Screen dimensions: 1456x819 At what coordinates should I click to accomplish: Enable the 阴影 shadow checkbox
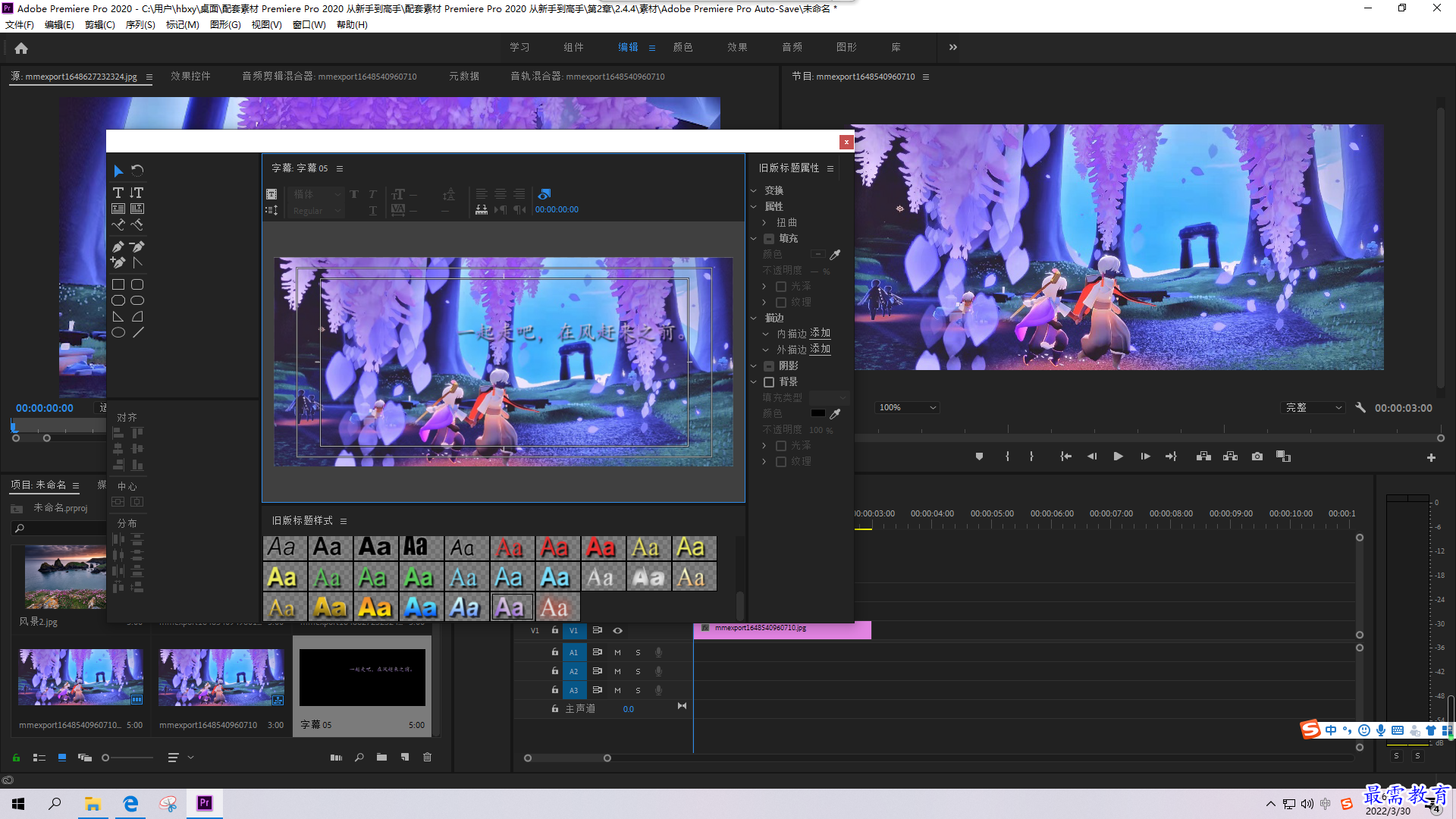coord(769,366)
